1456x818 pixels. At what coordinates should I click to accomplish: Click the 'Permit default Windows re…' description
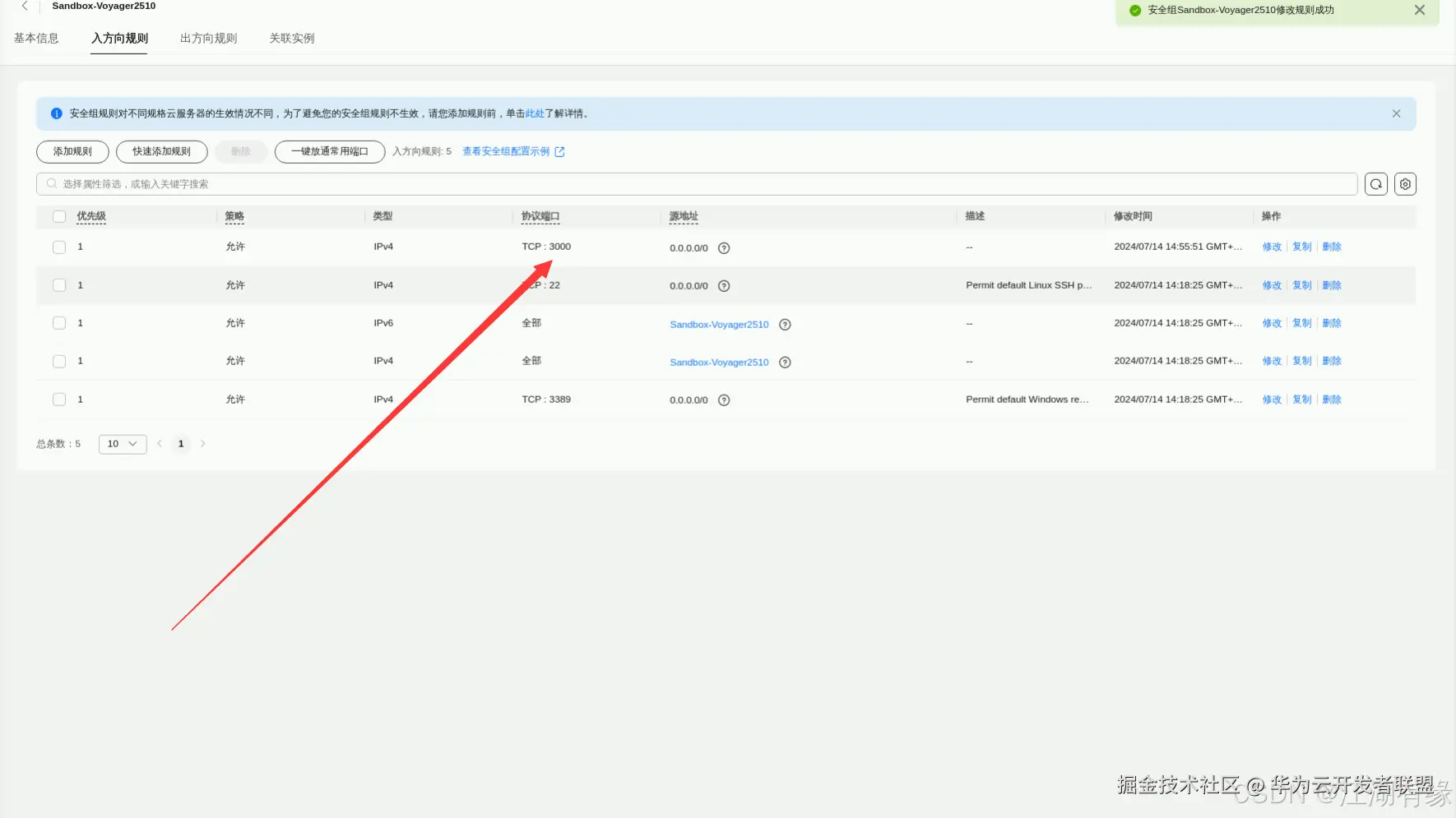click(x=1027, y=400)
